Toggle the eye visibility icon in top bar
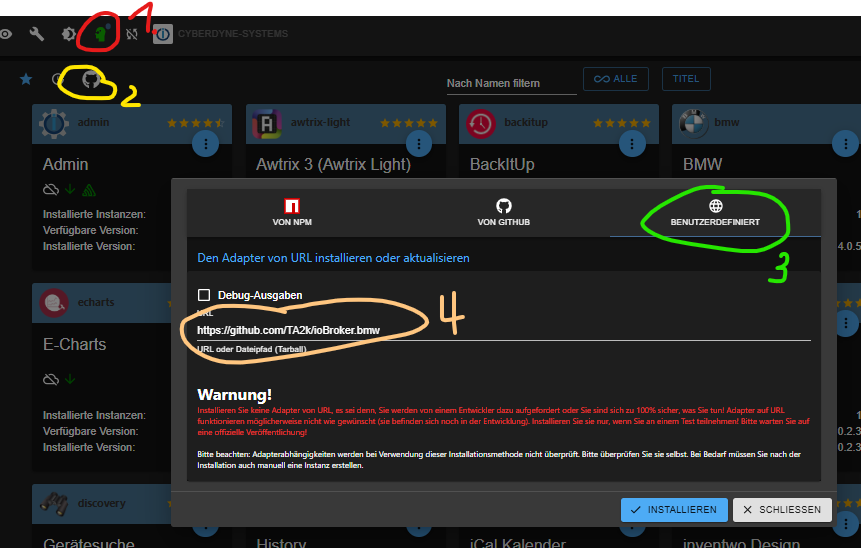The image size is (861, 548). point(5,34)
